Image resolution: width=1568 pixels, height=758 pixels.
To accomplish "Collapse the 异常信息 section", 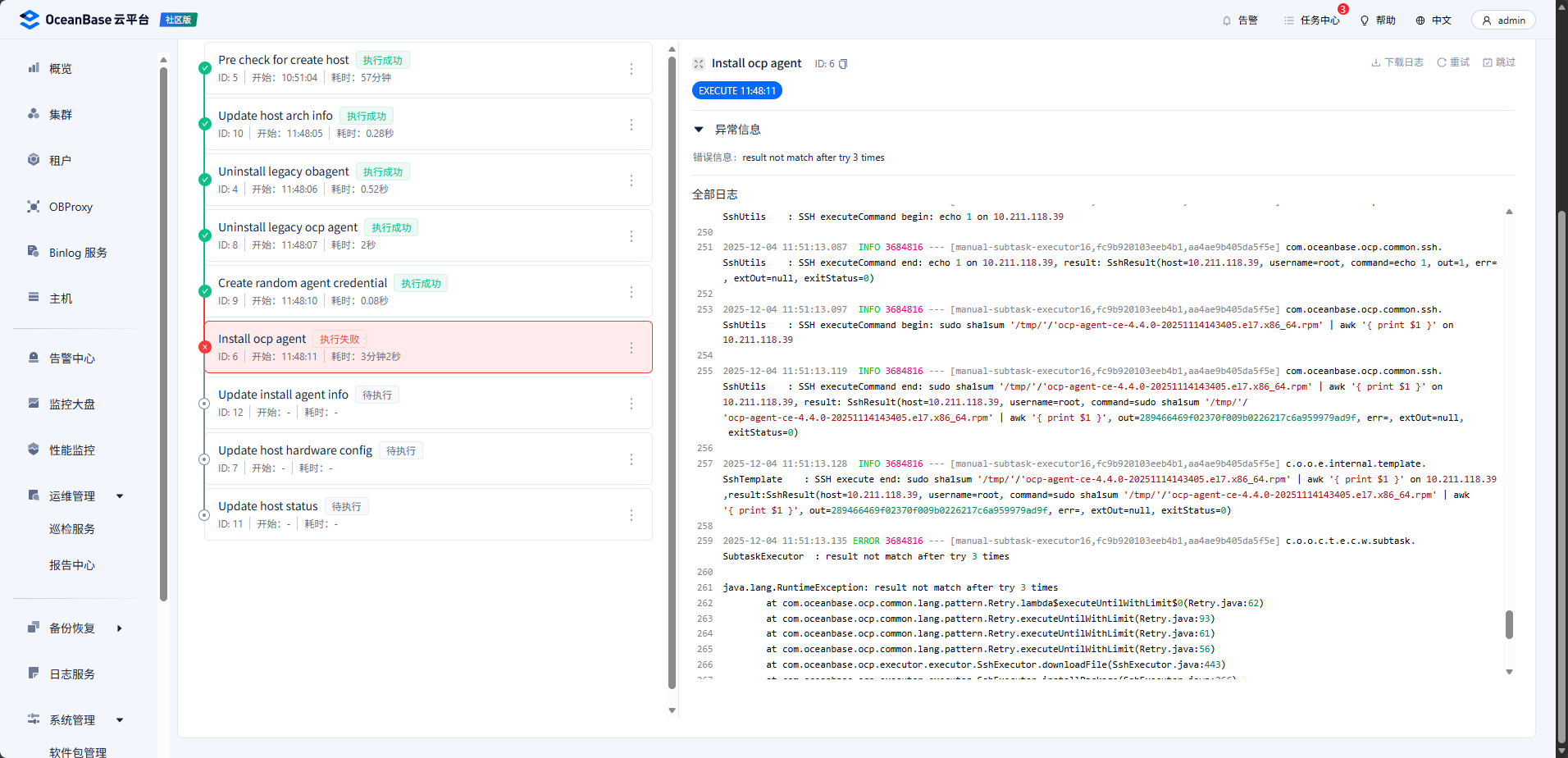I will (699, 130).
